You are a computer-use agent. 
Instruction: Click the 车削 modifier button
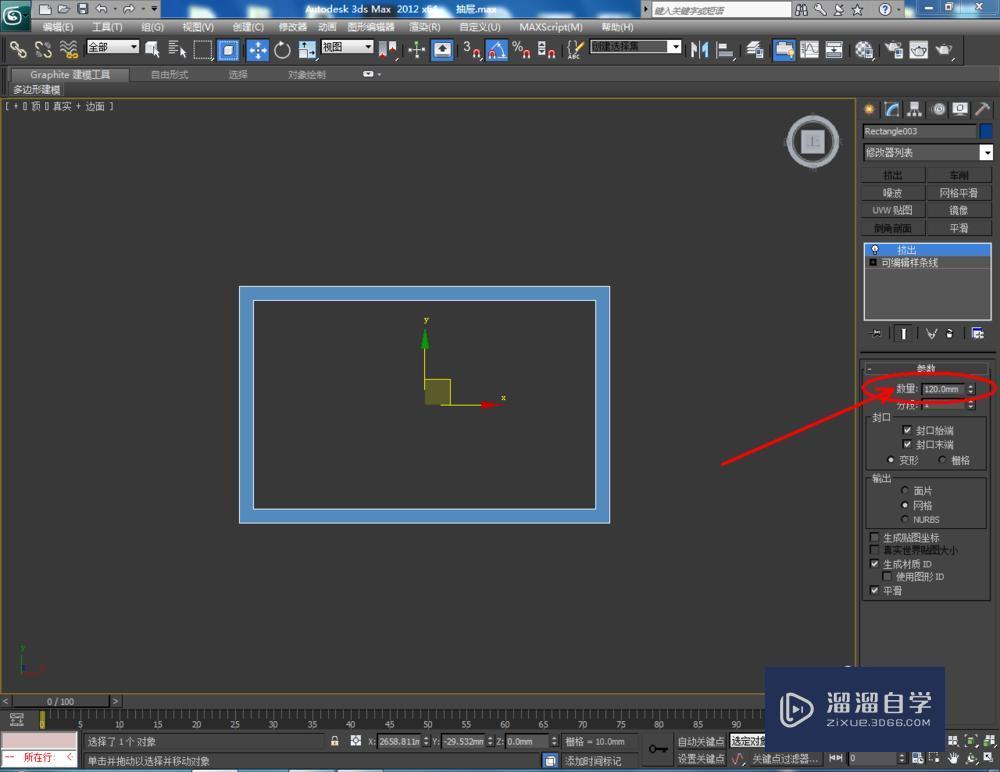958,174
